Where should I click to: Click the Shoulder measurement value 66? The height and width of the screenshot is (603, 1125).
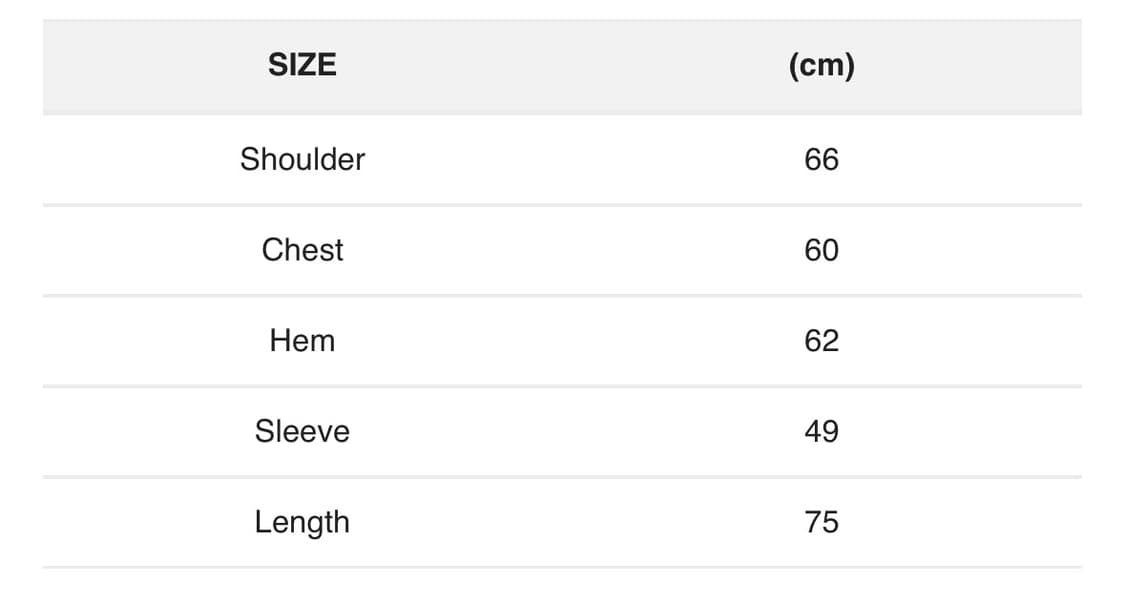821,159
